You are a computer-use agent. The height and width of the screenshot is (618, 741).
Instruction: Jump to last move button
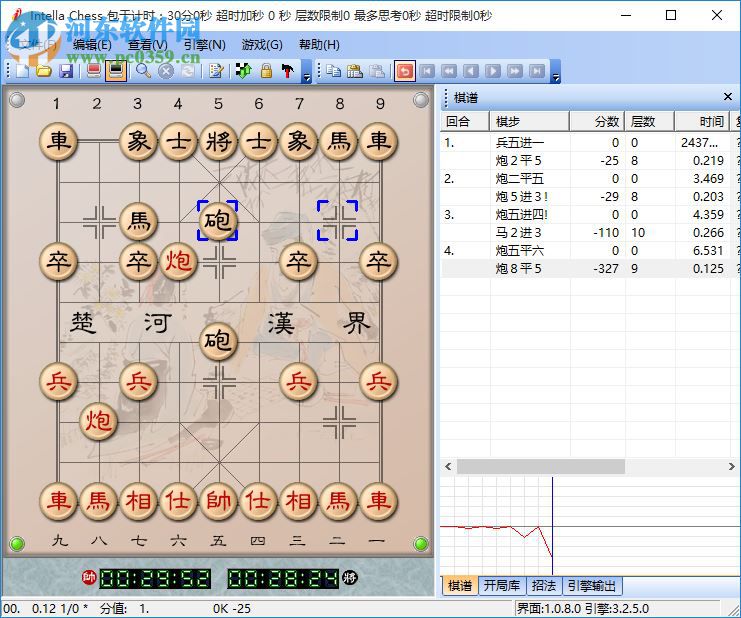point(536,71)
